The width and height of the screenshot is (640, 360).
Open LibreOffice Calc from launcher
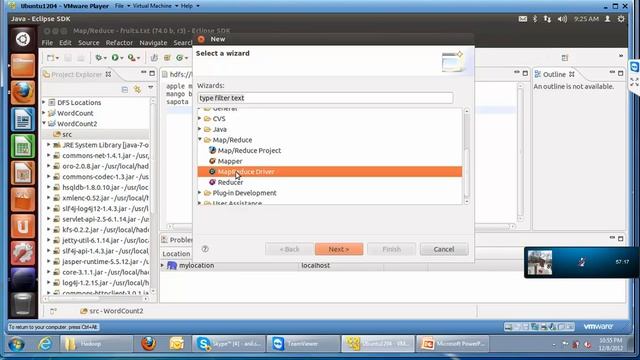(x=23, y=146)
